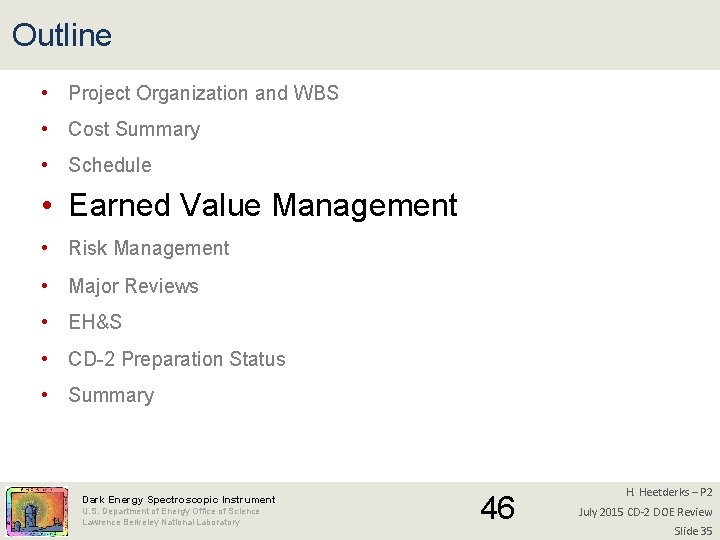Select the Summary outline entry

coord(111,395)
